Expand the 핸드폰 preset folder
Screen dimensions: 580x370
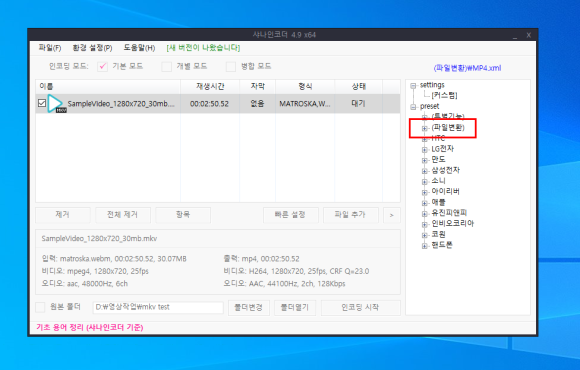[425, 246]
